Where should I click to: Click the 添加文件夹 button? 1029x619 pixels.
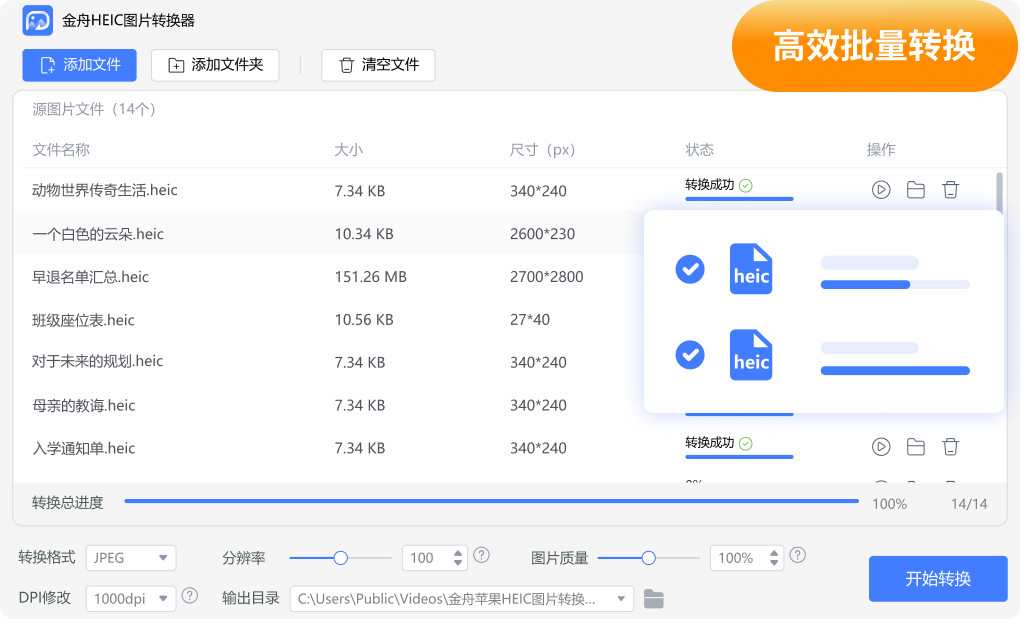coord(215,65)
